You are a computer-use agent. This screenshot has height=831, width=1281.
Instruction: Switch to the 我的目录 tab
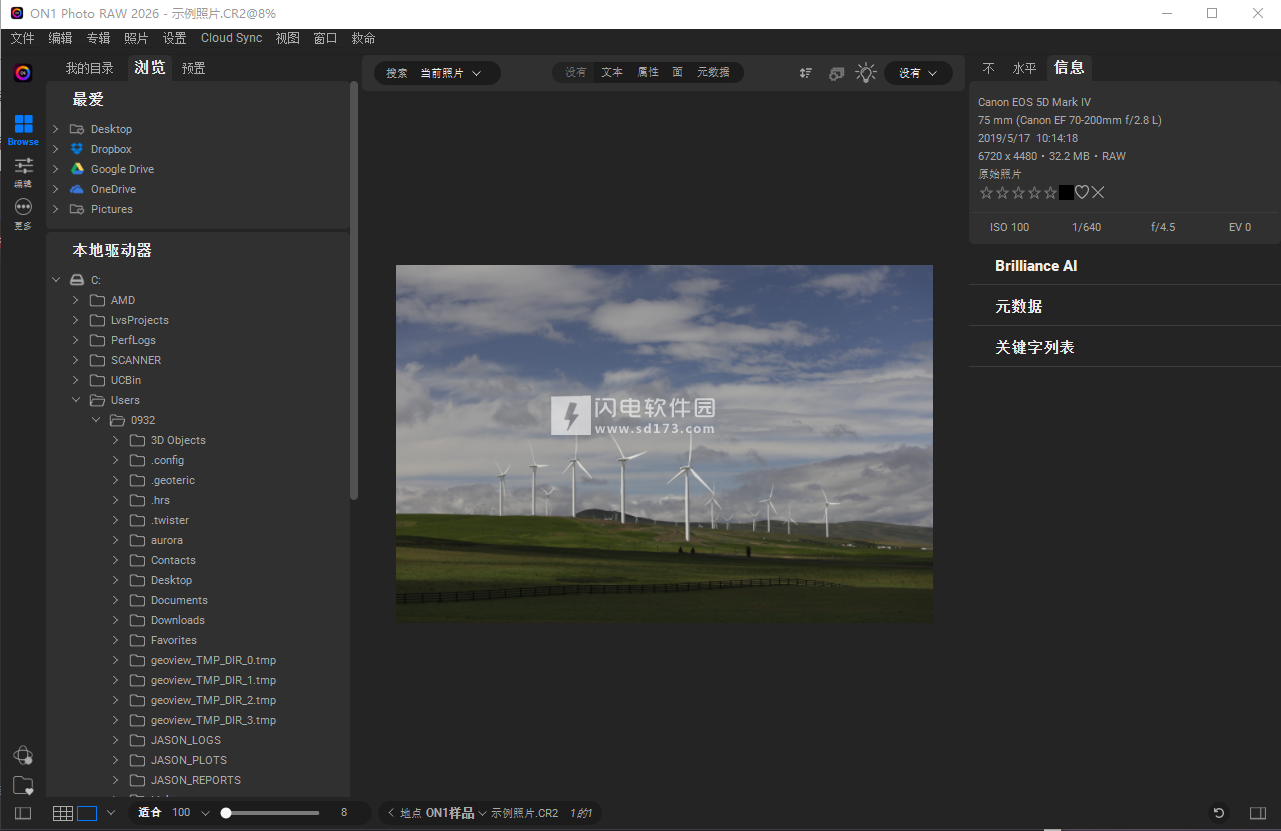[x=90, y=68]
